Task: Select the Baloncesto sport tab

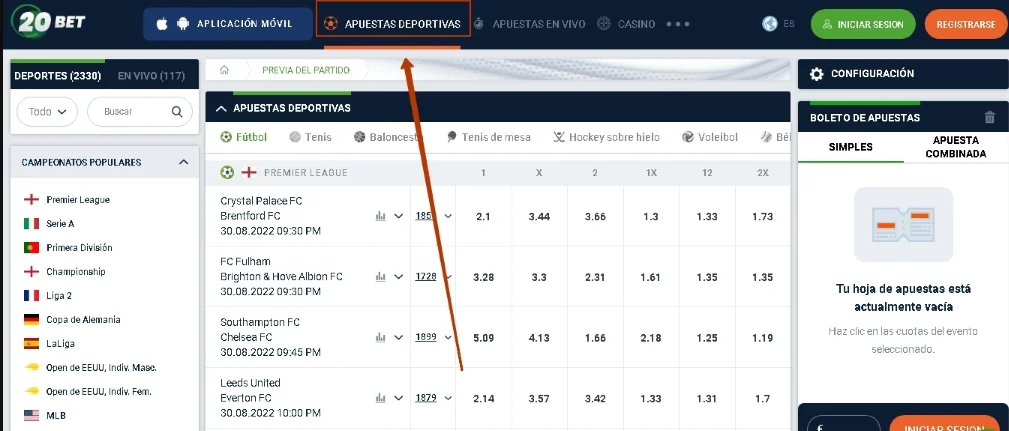Action: [387, 137]
